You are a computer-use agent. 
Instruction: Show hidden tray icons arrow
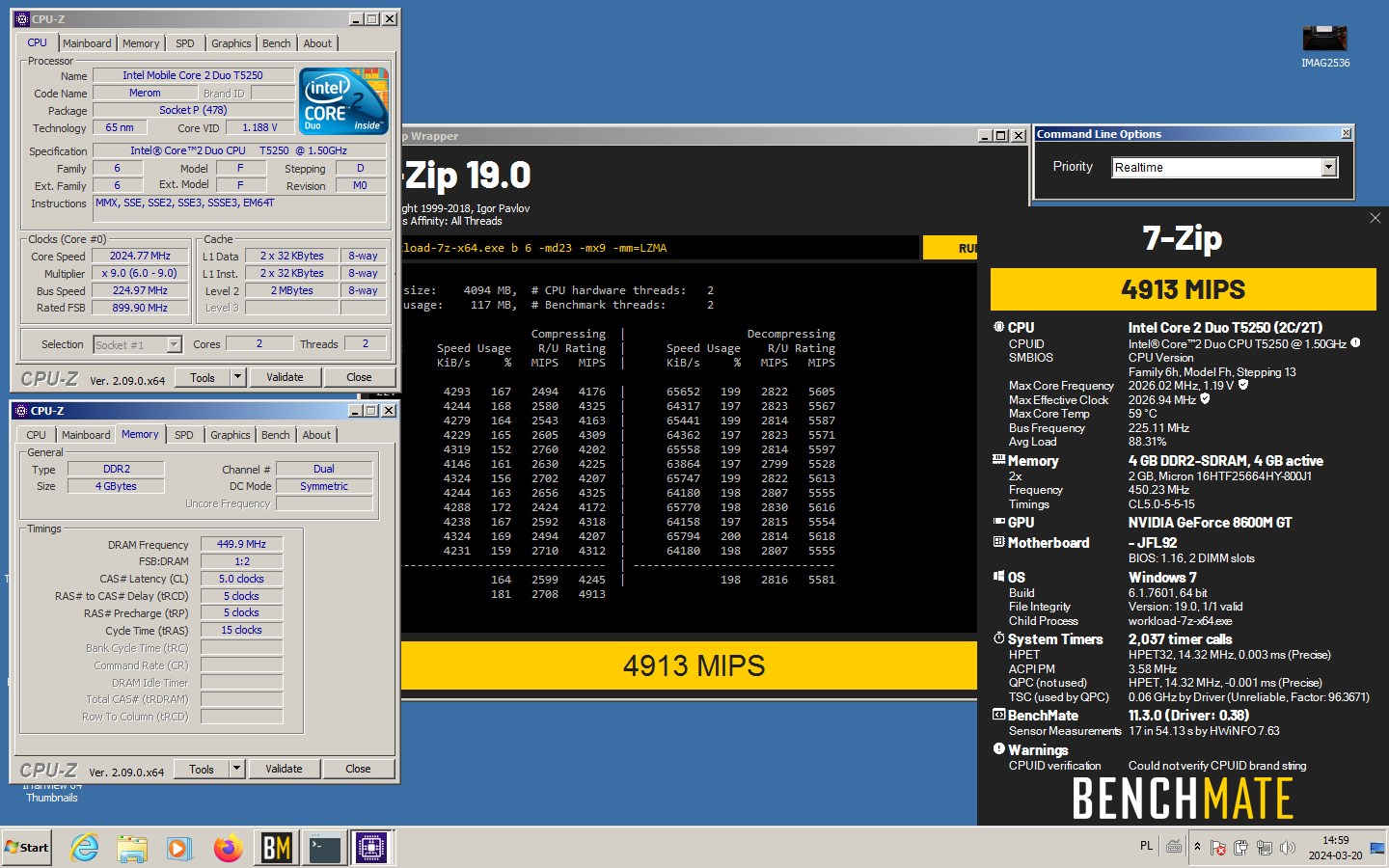coord(1197,847)
